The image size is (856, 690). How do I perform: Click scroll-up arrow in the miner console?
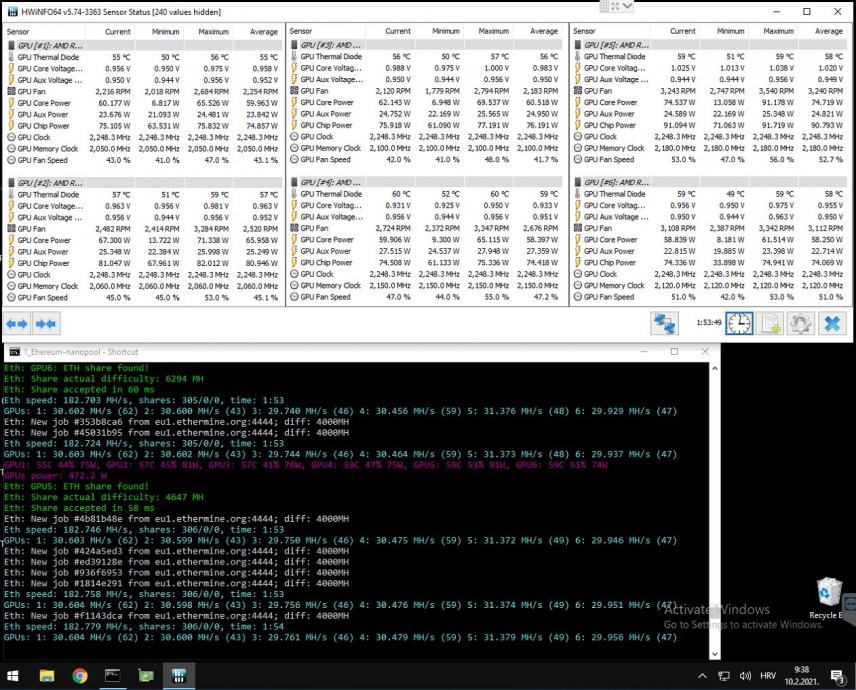[x=715, y=368]
